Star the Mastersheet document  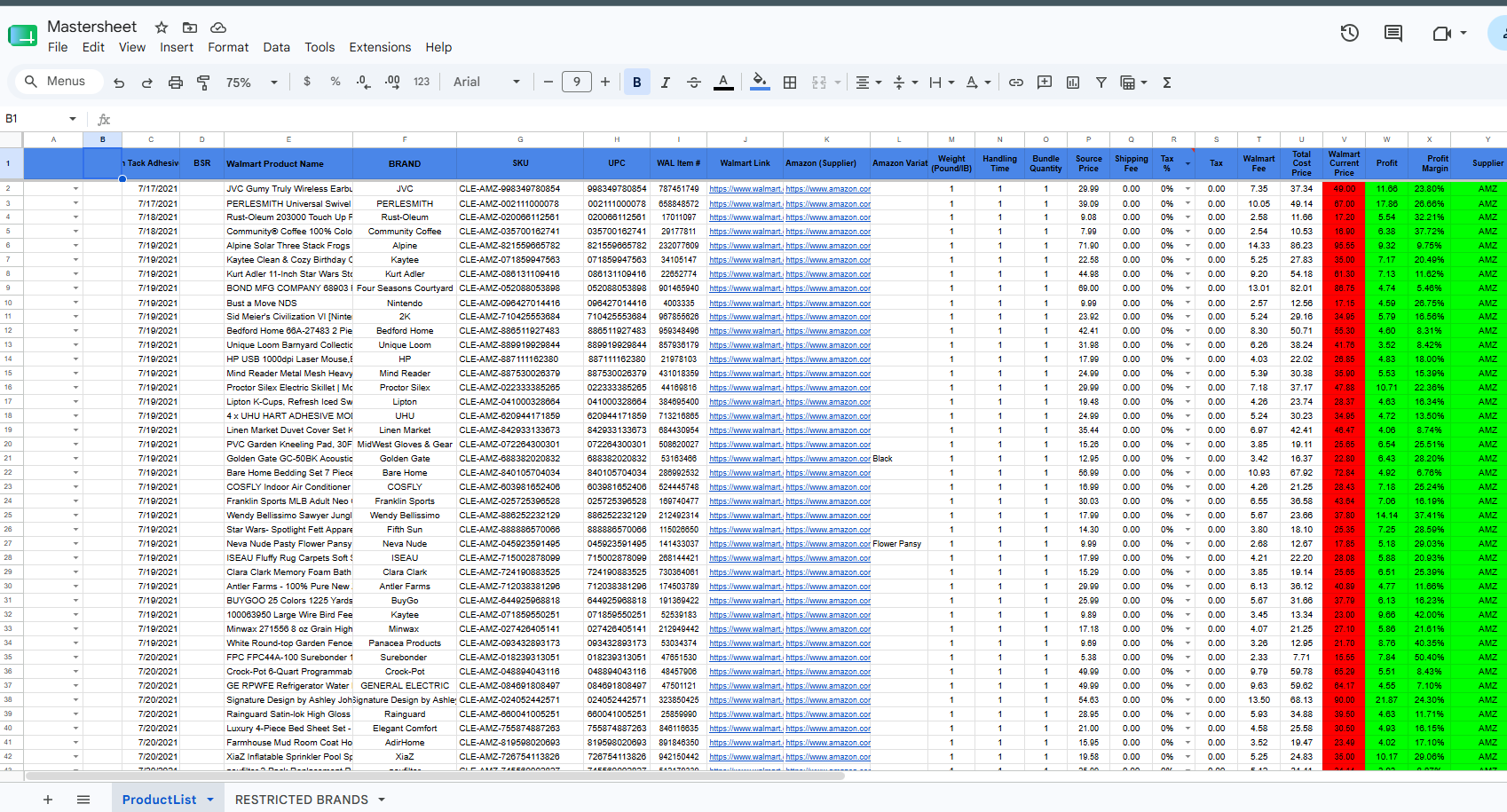click(162, 28)
